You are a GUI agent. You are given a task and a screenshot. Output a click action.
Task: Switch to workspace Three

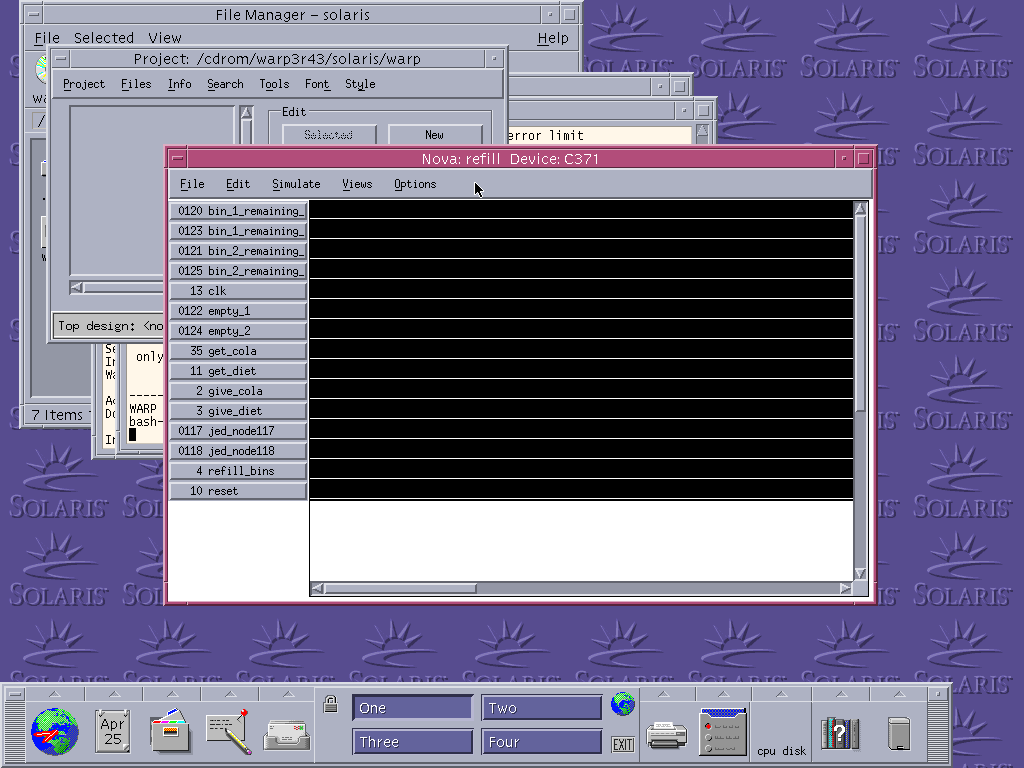pyautogui.click(x=412, y=742)
